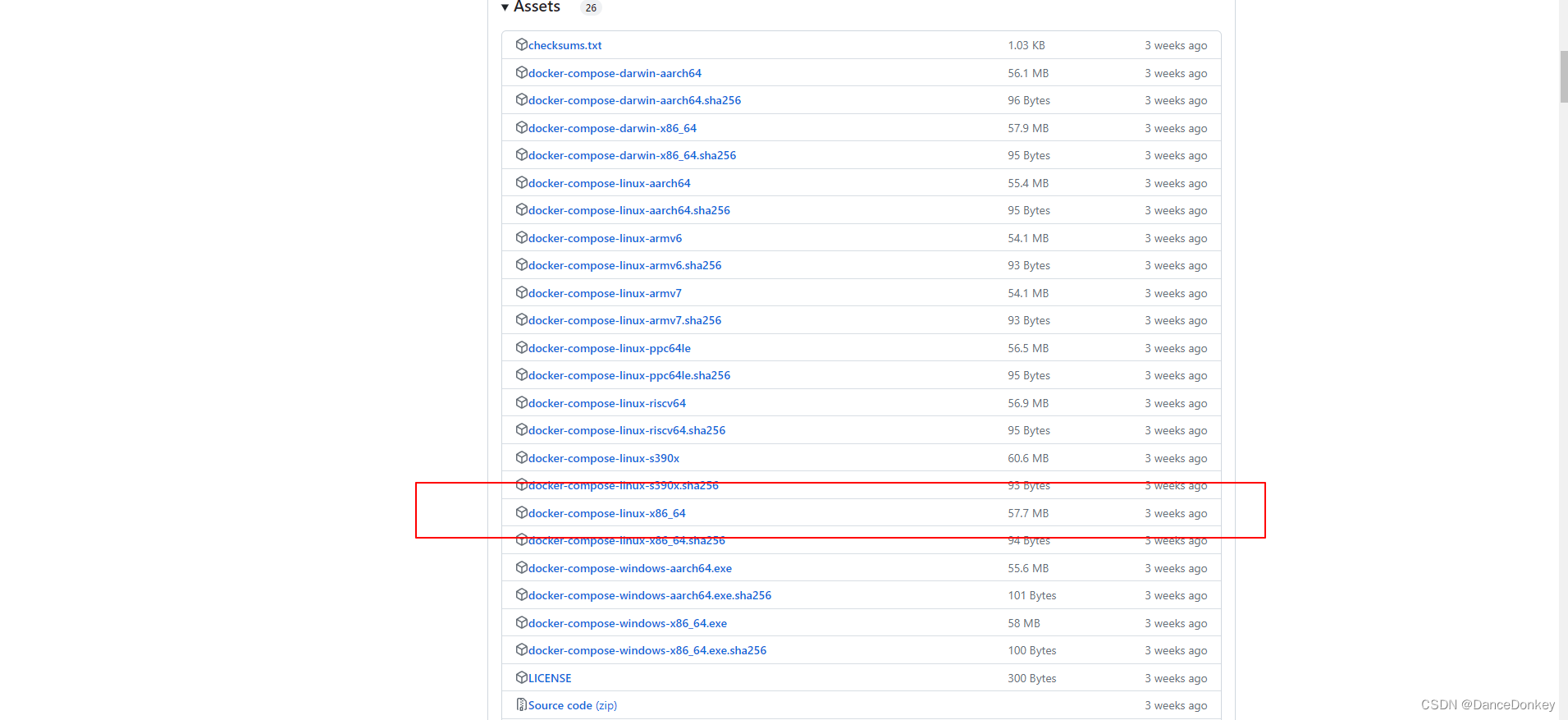Click package icon beside docker-compose-linux-ppc64le

coord(521,347)
